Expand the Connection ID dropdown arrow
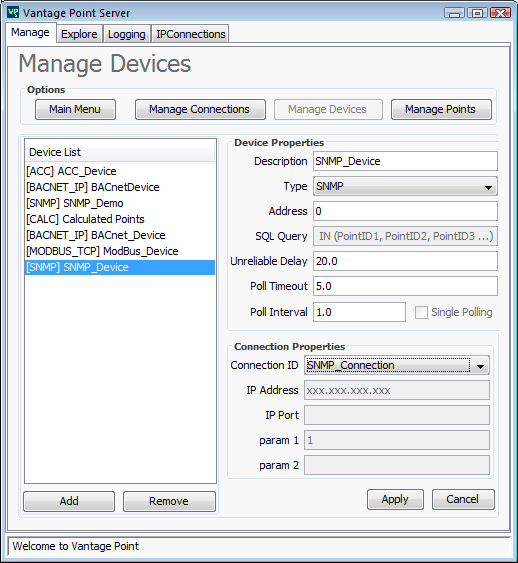This screenshot has width=518, height=563. pos(480,366)
